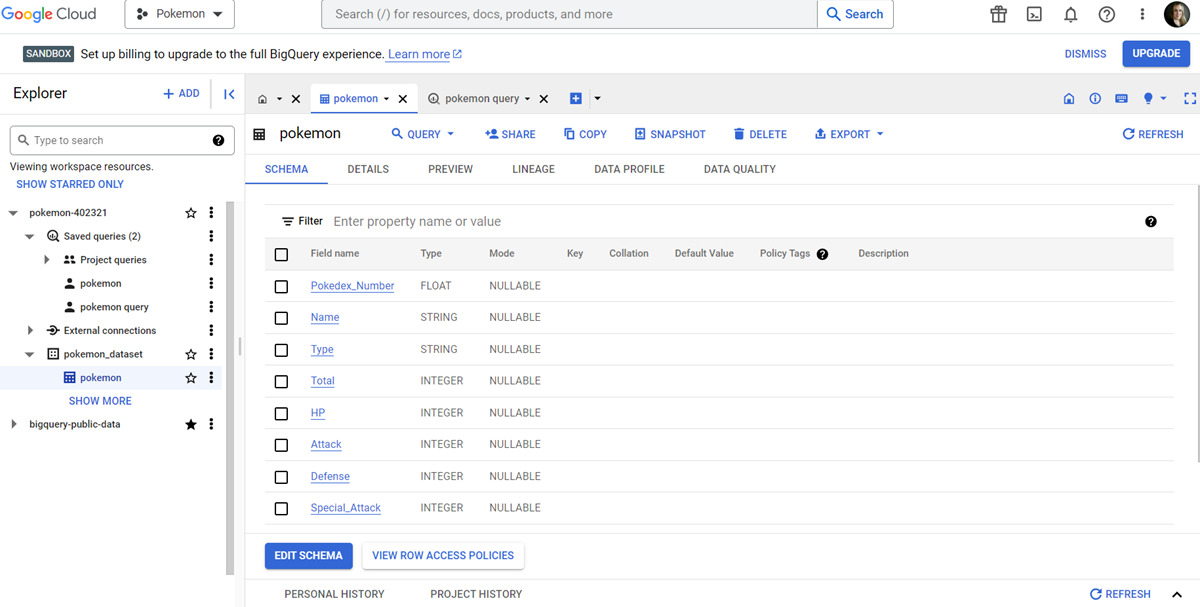
Task: Click the Google Cloud logo
Action: point(49,14)
